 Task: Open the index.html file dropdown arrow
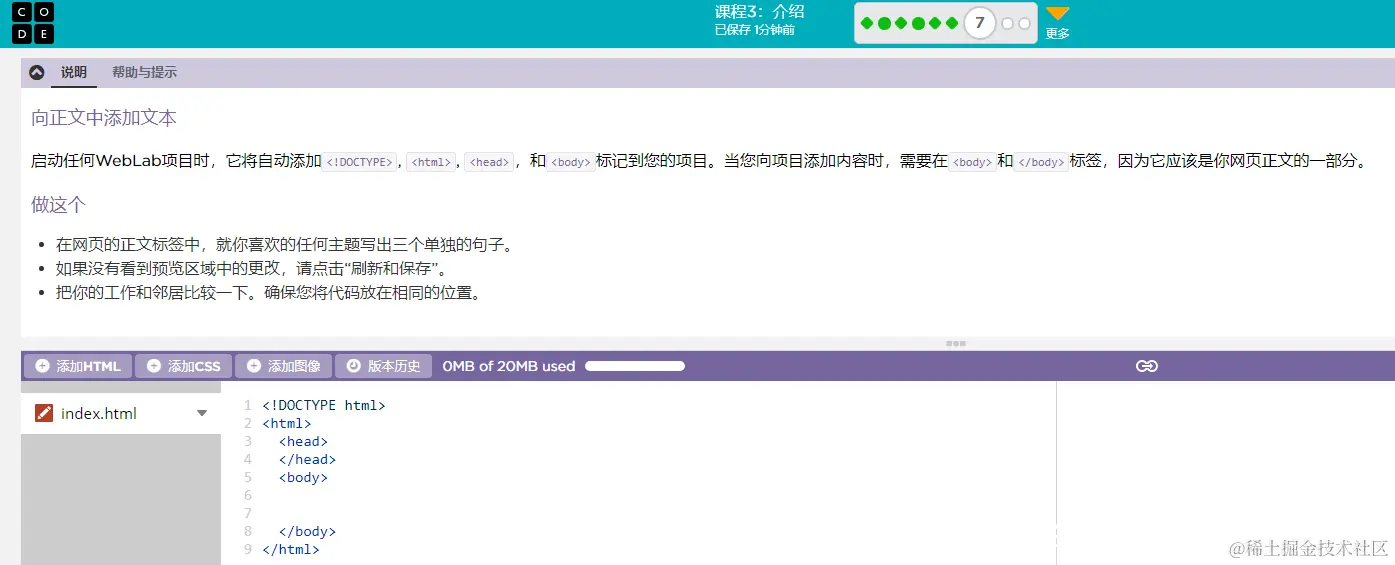202,413
